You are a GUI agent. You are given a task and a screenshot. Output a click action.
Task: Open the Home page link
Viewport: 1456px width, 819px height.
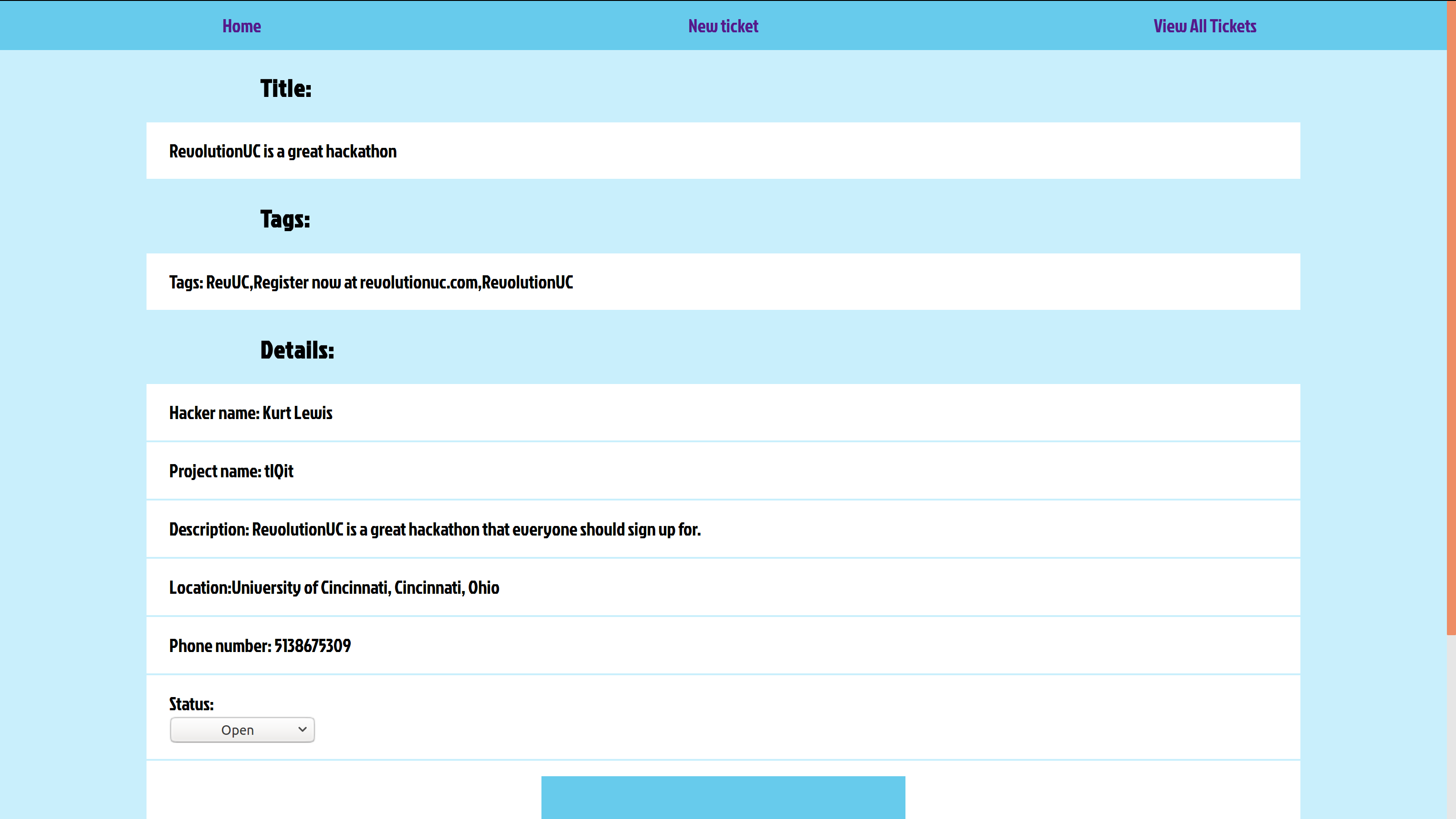coord(241,26)
